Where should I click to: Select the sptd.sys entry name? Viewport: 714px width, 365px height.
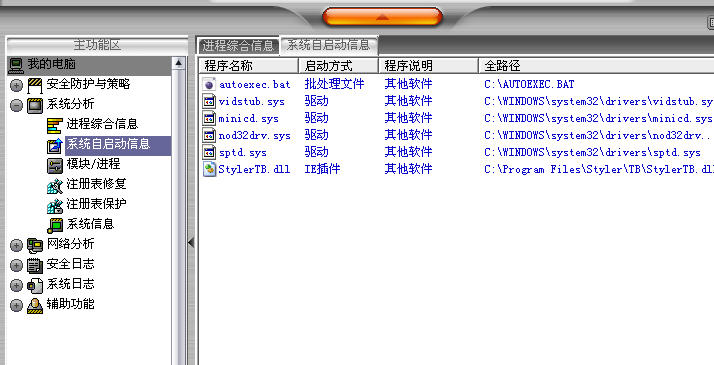click(242, 152)
